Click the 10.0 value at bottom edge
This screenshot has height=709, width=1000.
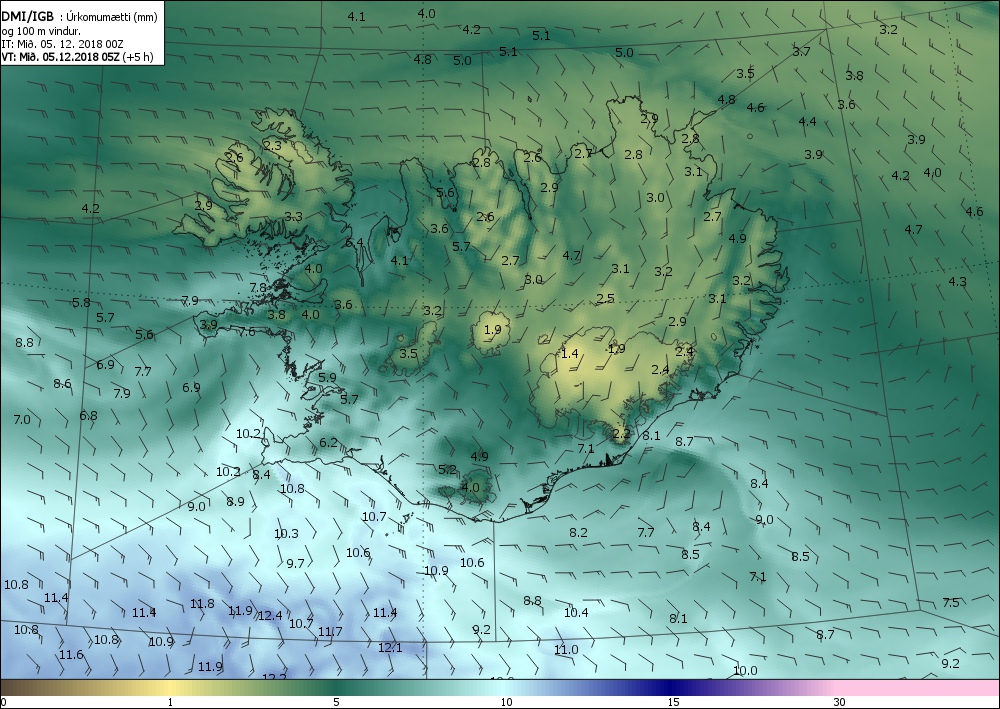point(745,671)
